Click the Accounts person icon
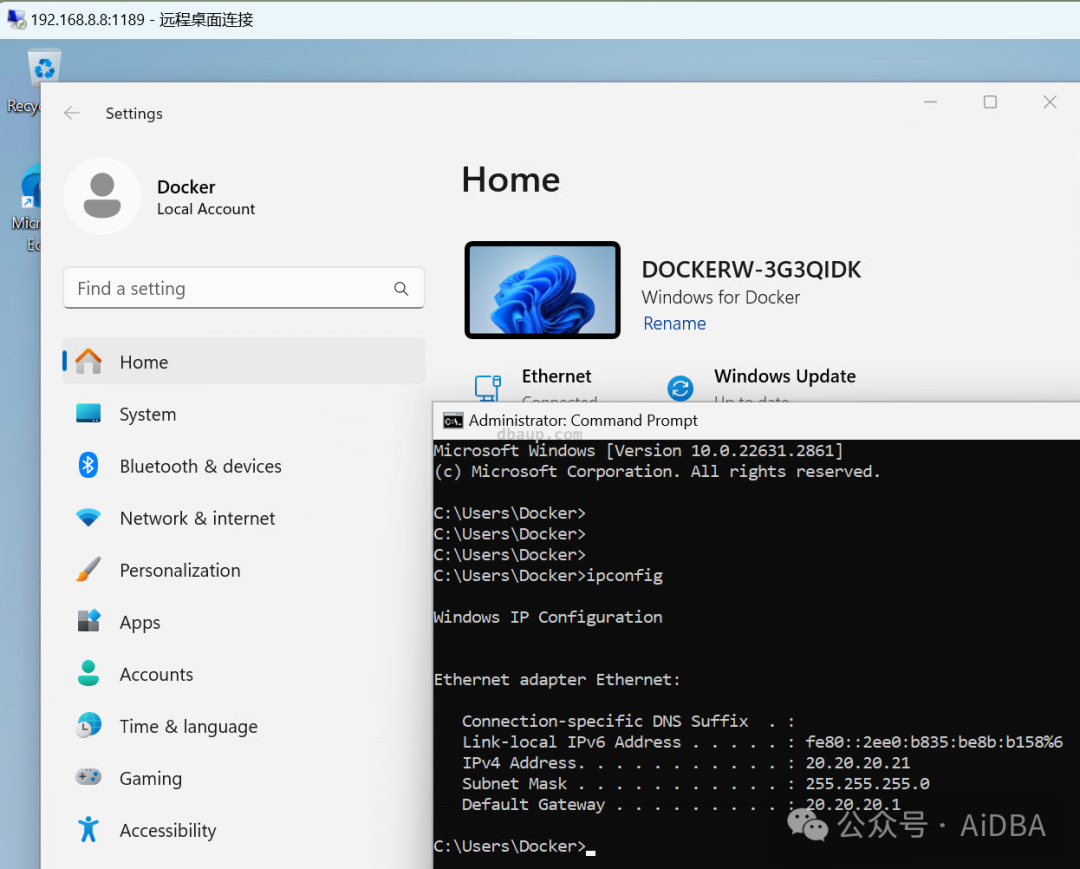Image resolution: width=1080 pixels, height=869 pixels. tap(88, 673)
